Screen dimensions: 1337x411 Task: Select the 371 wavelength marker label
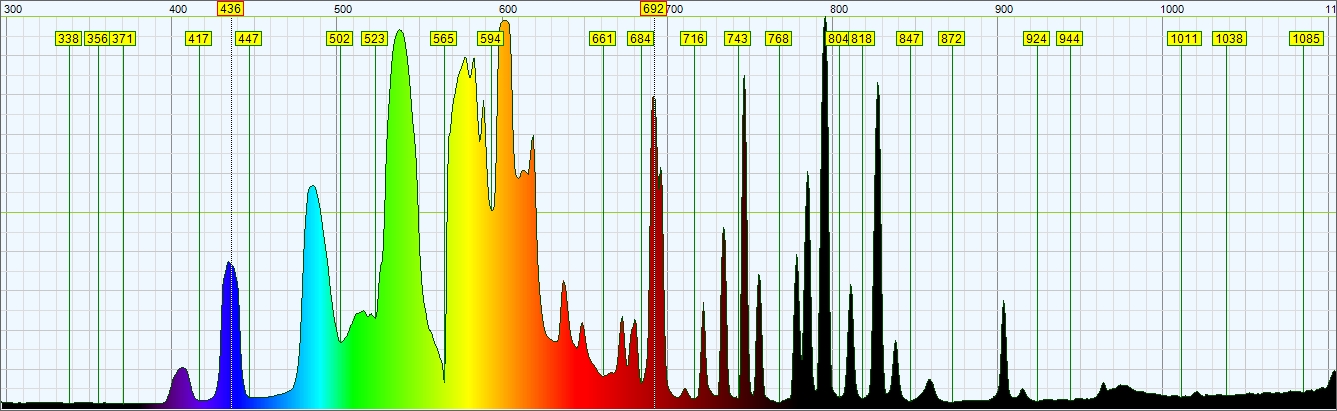[122, 39]
